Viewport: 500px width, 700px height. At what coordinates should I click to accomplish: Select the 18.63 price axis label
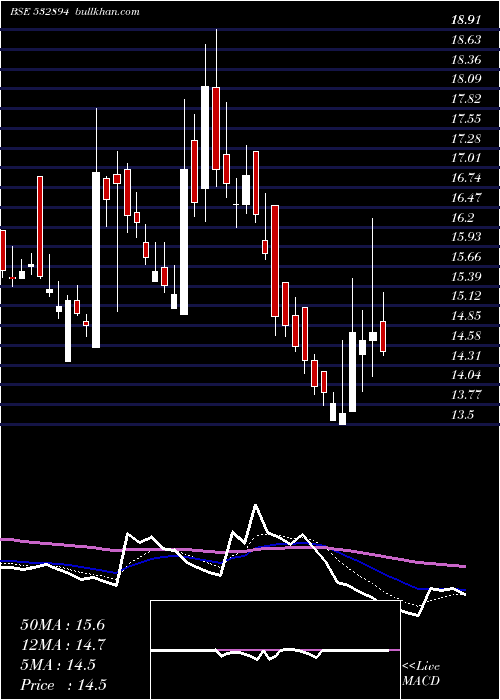click(x=466, y=40)
